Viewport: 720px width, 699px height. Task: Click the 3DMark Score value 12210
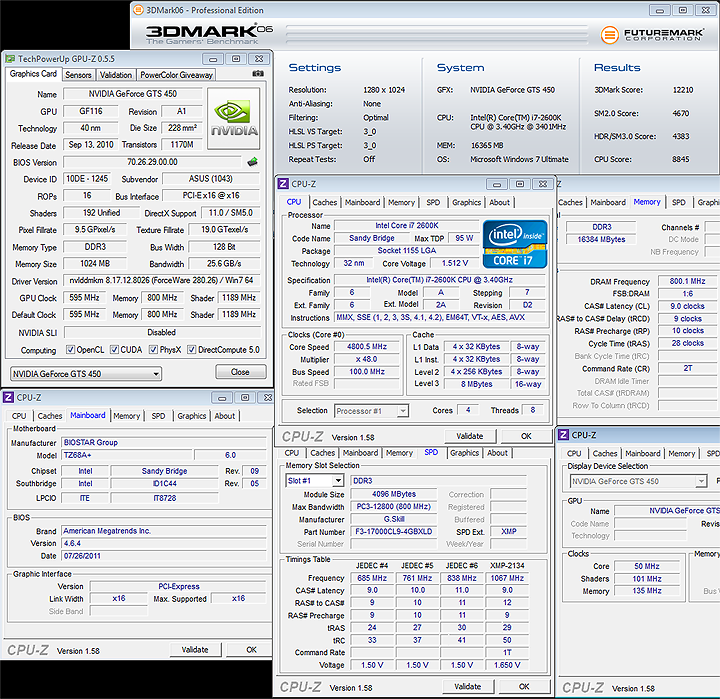(683, 90)
